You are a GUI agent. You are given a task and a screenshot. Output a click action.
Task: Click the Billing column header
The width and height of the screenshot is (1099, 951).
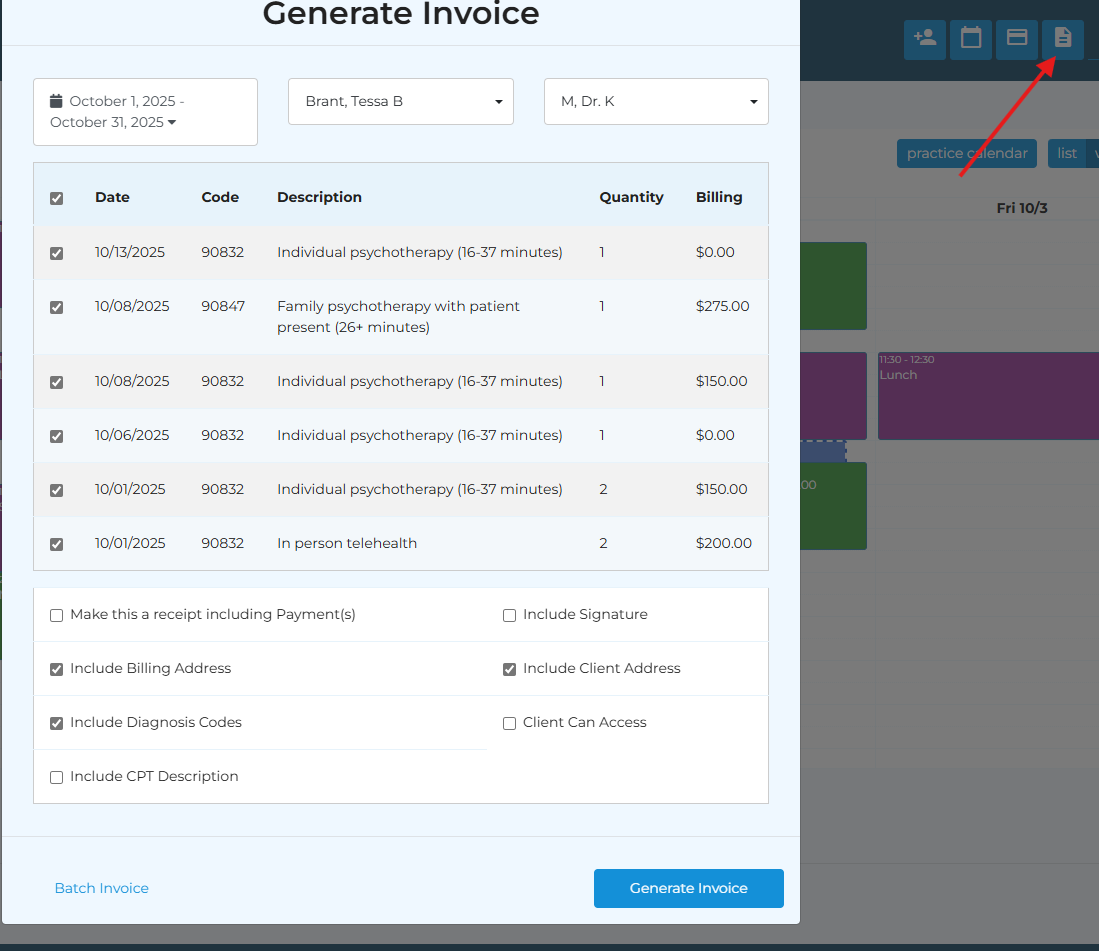pyautogui.click(x=719, y=197)
